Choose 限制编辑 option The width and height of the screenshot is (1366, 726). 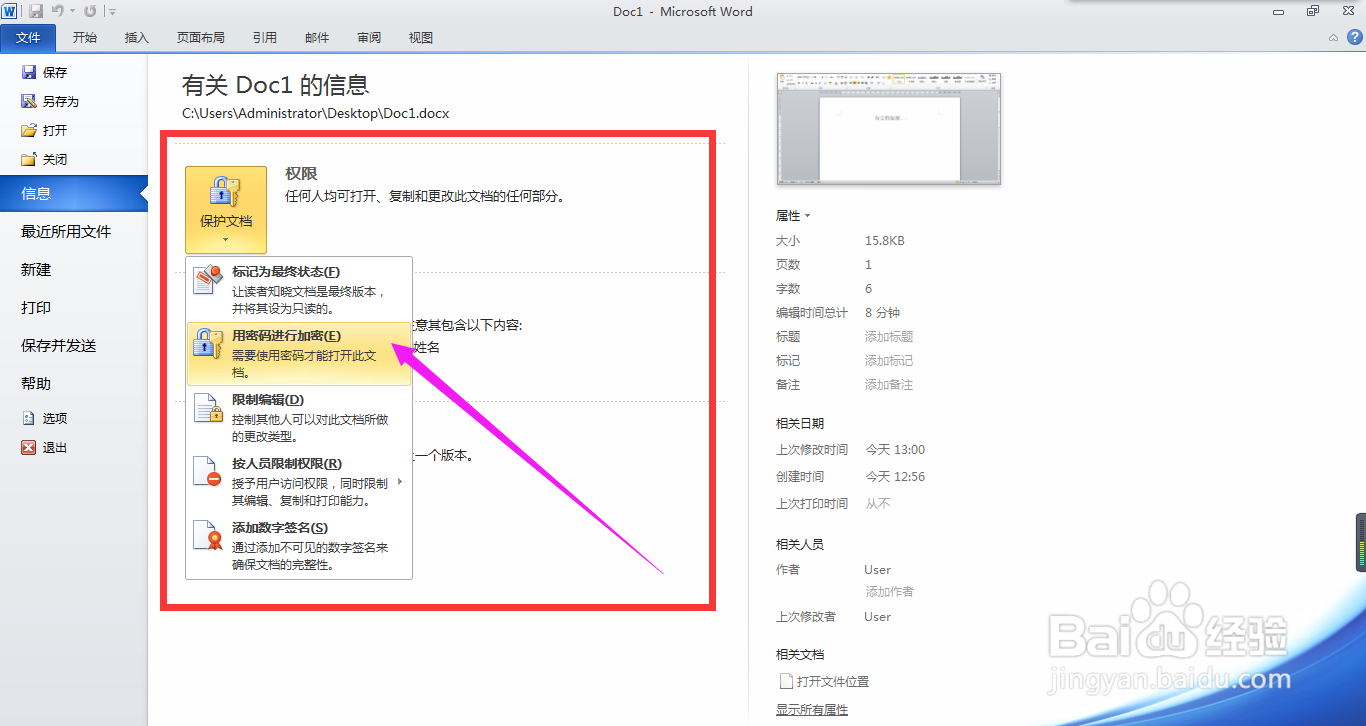click(x=299, y=418)
